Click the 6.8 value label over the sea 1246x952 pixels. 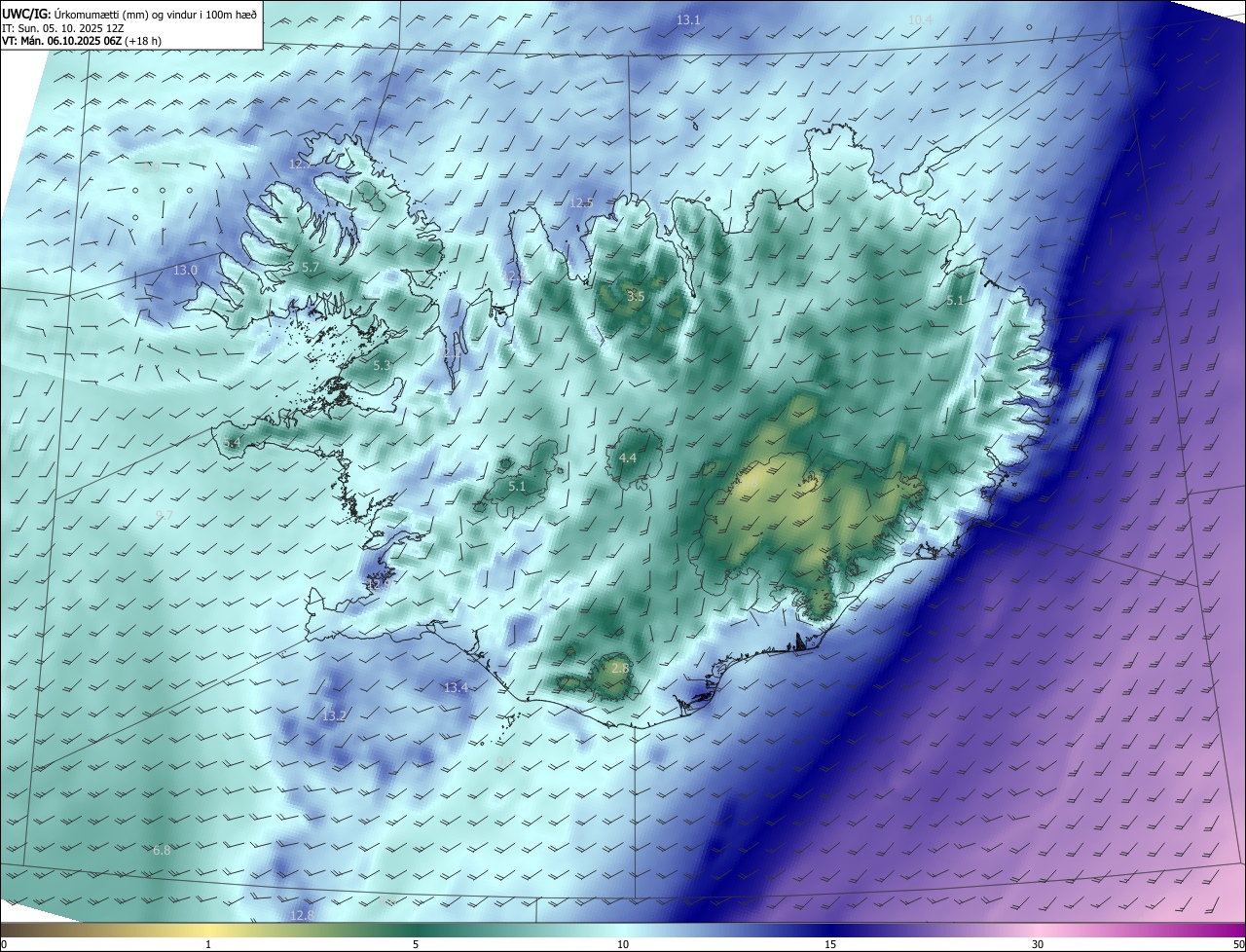pos(162,850)
